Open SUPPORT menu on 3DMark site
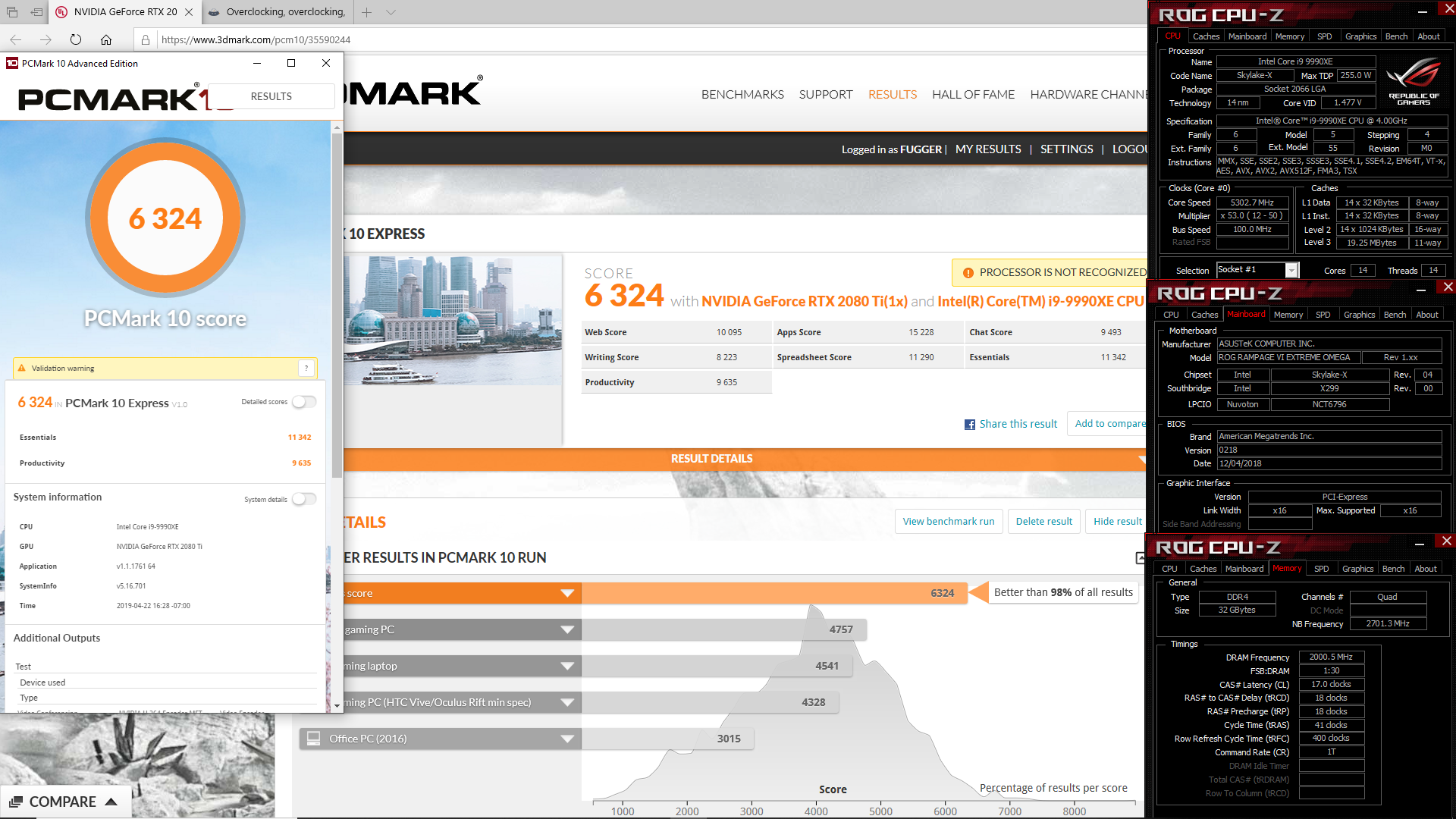 coord(826,95)
